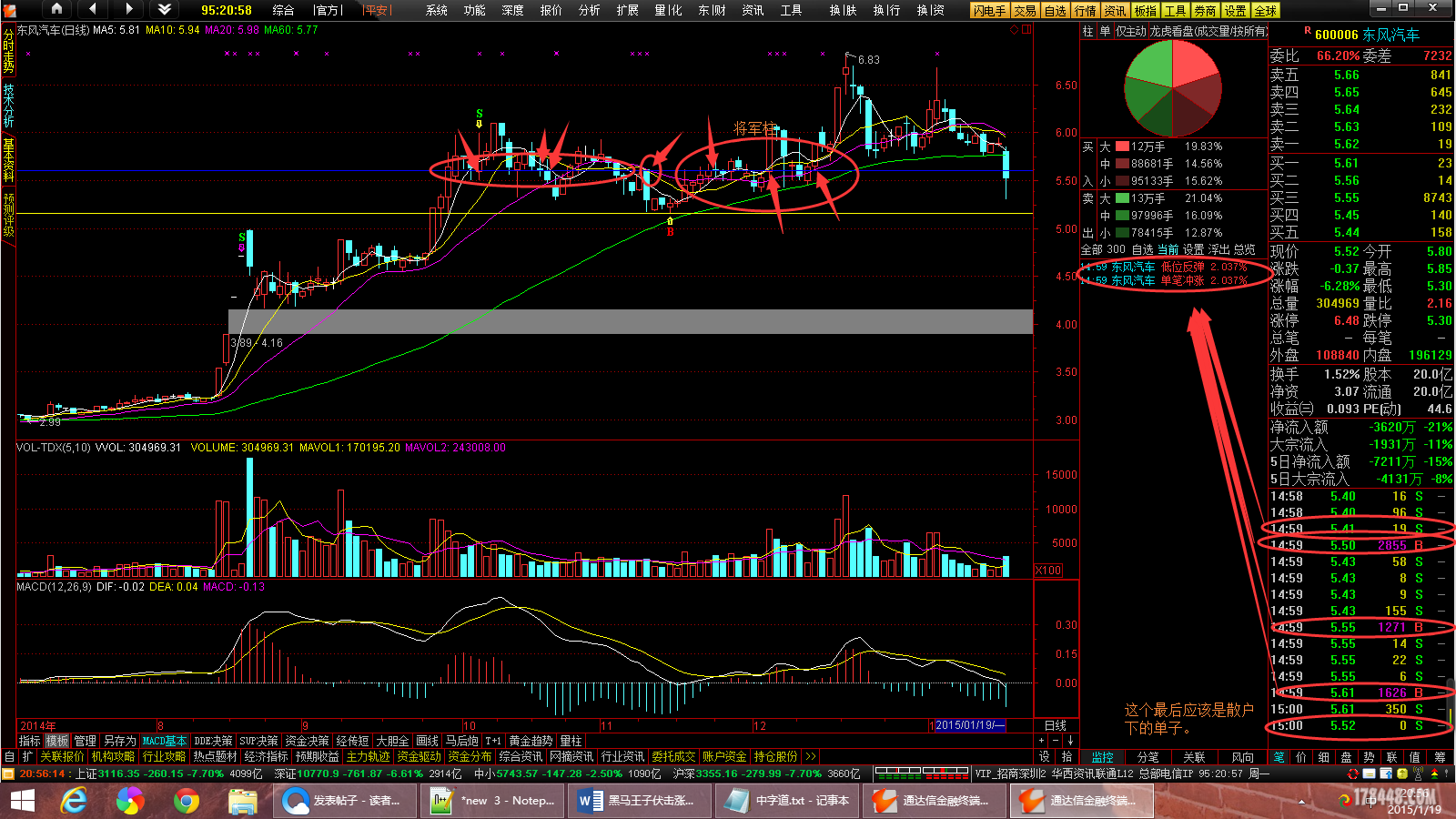The height and width of the screenshot is (819, 1456).
Task: Select the 指标 tab below the chart
Action: click(29, 741)
